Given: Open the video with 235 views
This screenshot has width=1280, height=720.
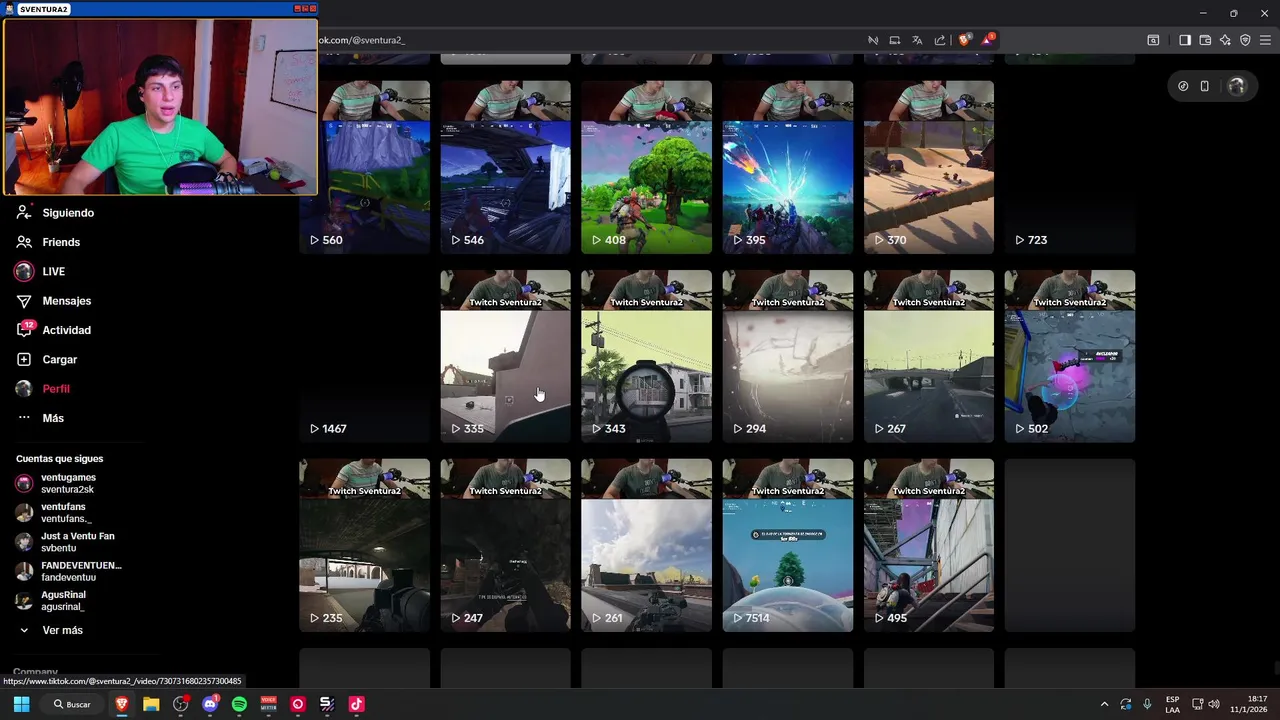Looking at the screenshot, I should [x=364, y=545].
